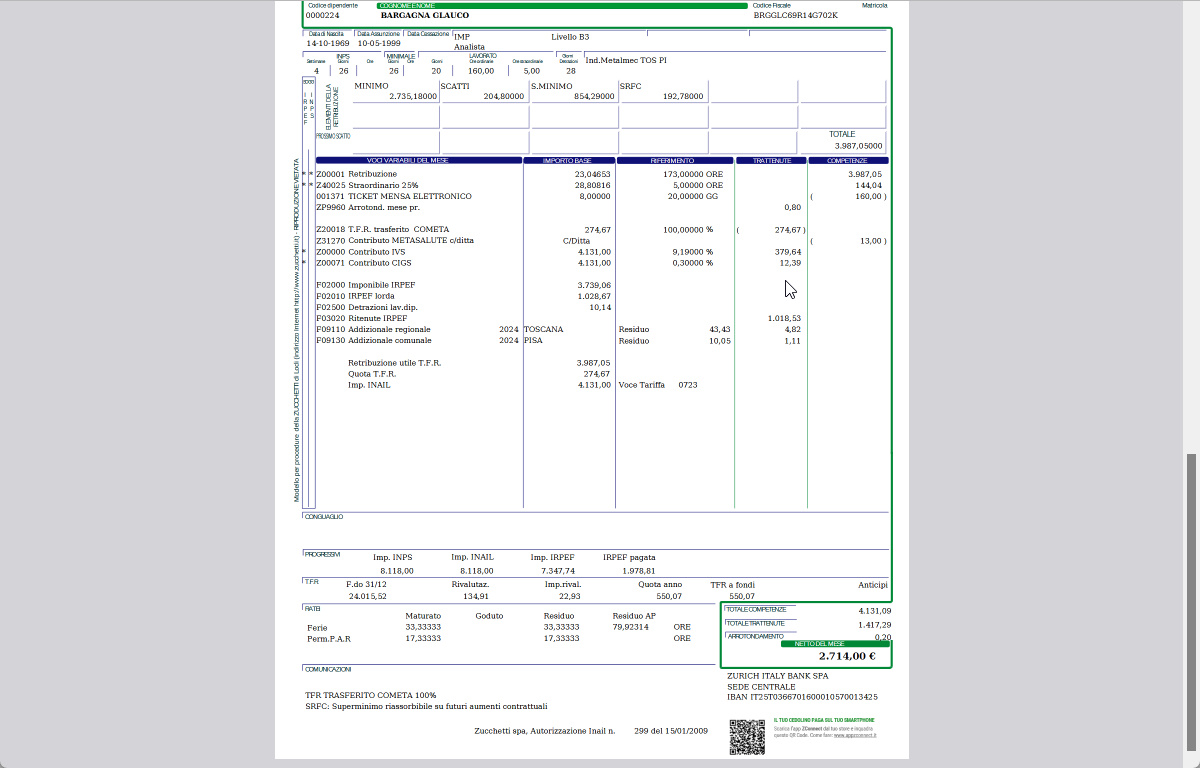Click the IRPEF withholding amount 1.018,53
The width and height of the screenshot is (1200, 768).
(784, 318)
